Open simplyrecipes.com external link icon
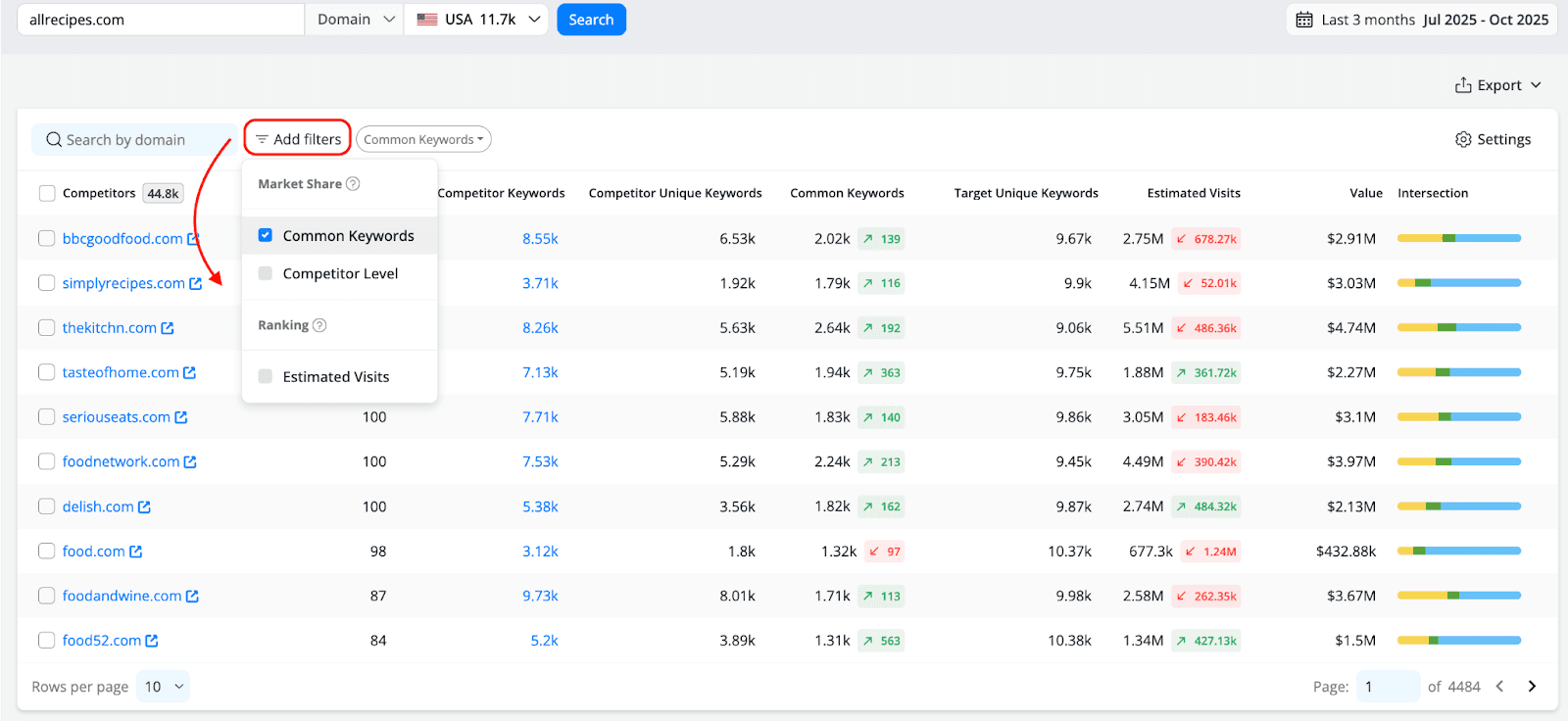This screenshot has width=1568, height=721. pos(195,283)
